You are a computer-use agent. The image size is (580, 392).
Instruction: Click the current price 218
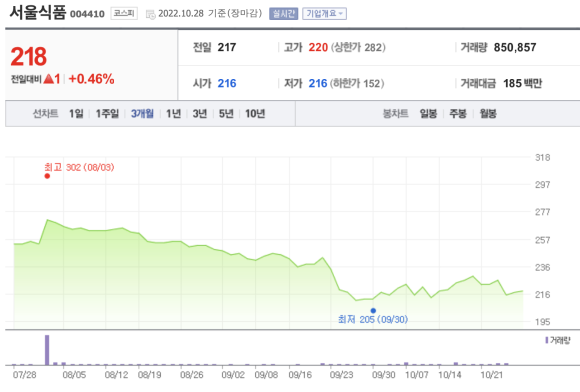pyautogui.click(x=28, y=57)
